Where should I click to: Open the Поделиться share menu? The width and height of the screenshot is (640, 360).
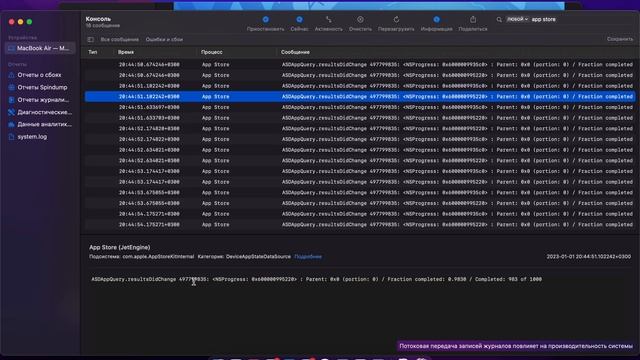(473, 24)
